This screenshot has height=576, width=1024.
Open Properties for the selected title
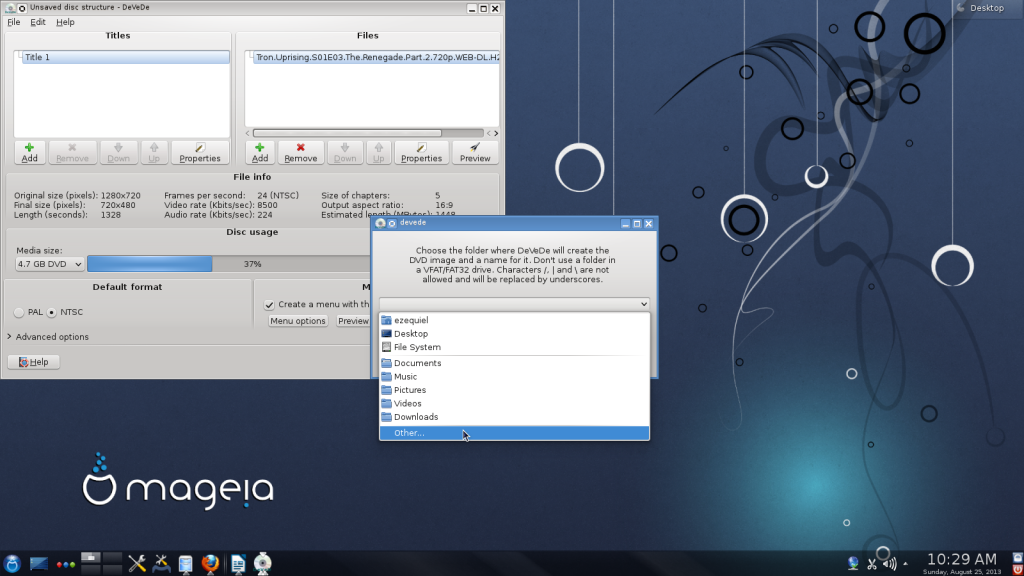pos(200,153)
